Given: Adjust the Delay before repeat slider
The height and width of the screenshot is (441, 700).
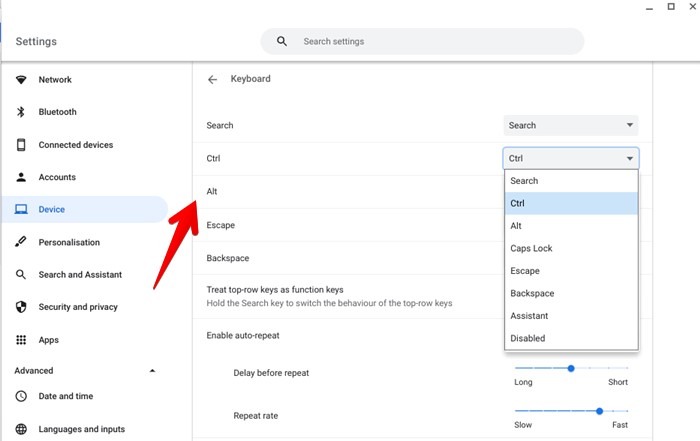Looking at the screenshot, I should coord(571,368).
